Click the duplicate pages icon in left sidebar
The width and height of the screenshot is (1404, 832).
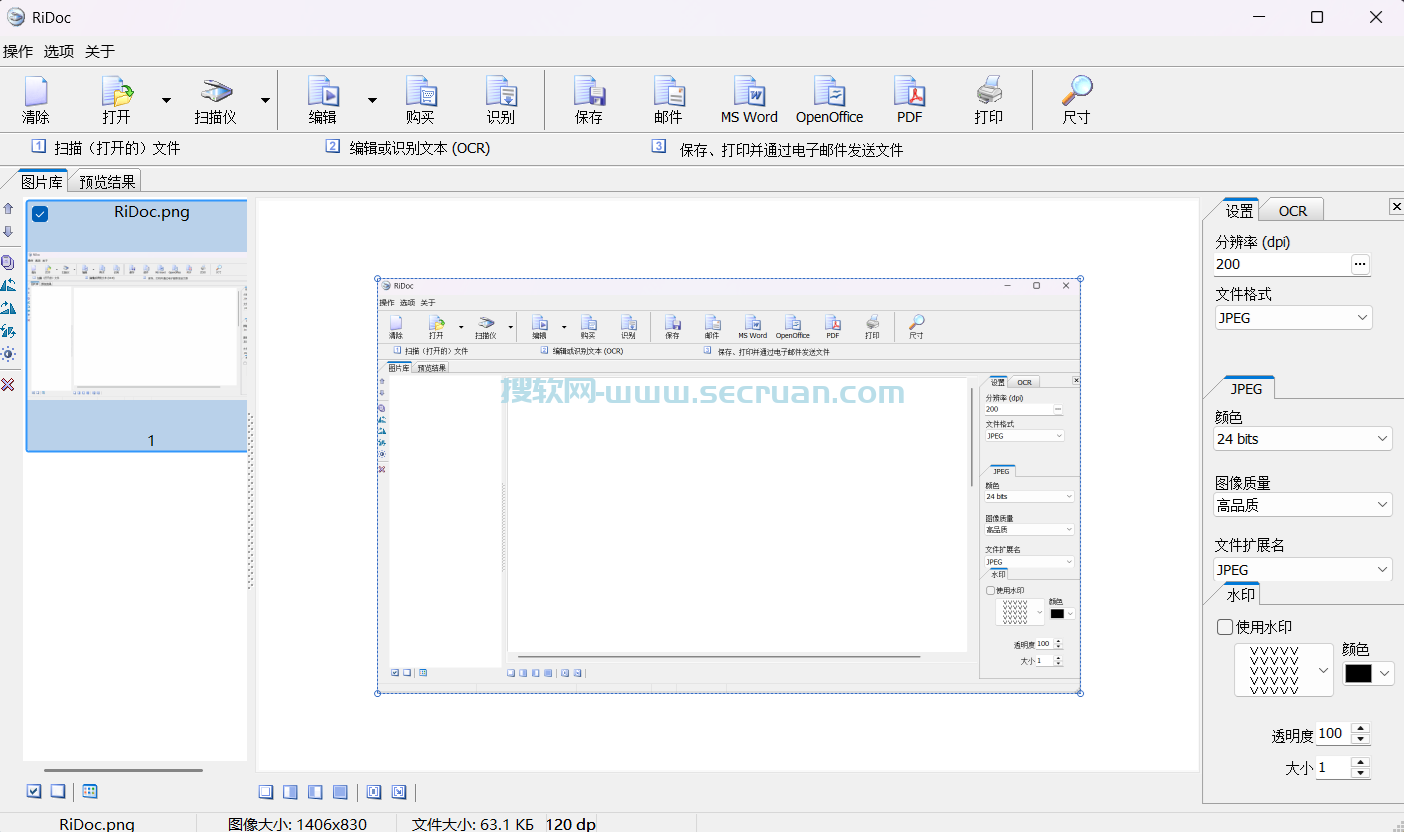click(x=8, y=262)
